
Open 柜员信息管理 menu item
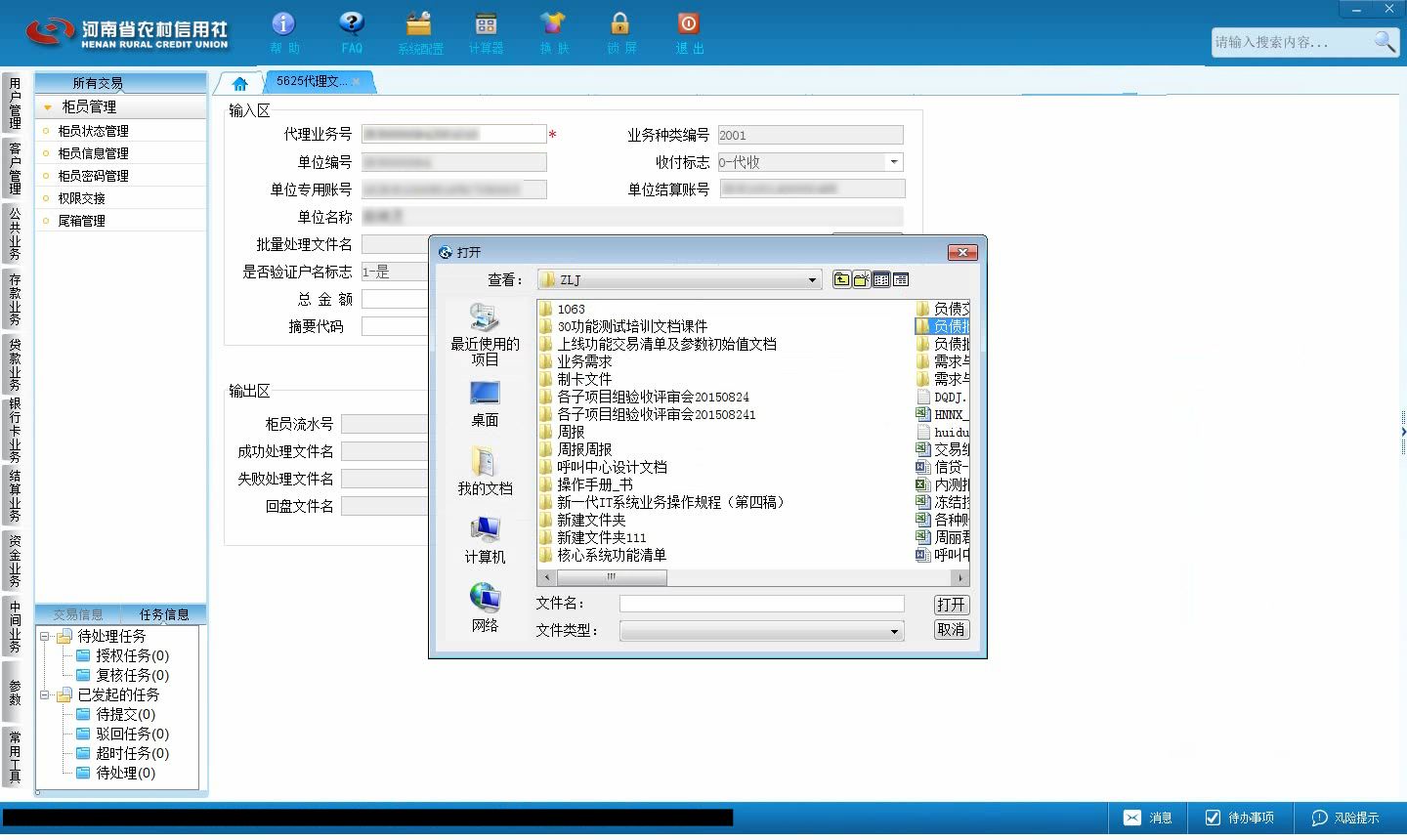click(93, 153)
